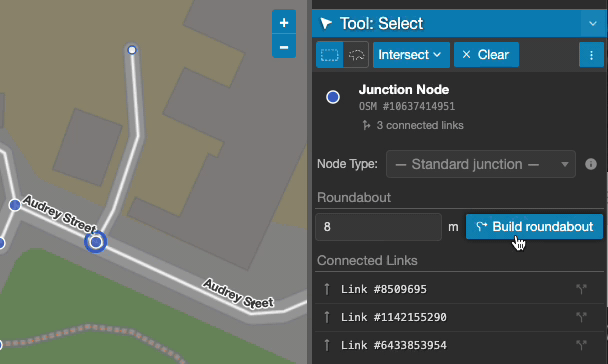Select Link #6433853954 row
Viewport: 608px width, 364px height.
(459, 345)
